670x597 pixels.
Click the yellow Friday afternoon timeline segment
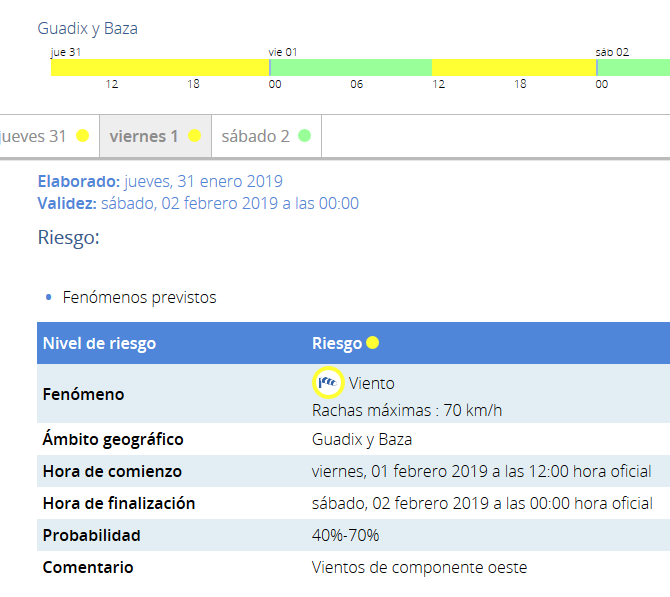(513, 68)
